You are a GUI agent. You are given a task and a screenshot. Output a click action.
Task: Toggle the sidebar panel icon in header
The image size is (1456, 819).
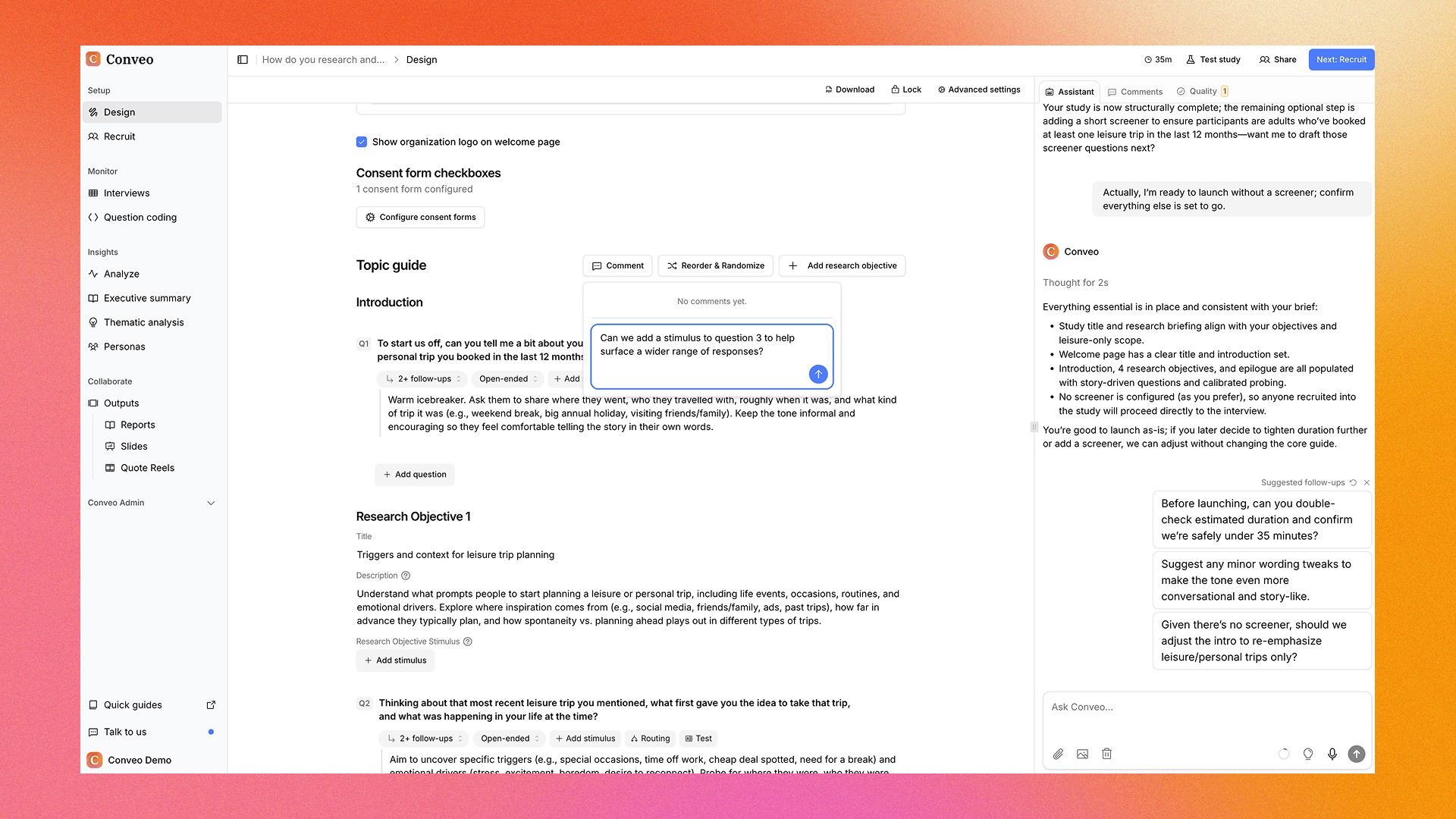click(243, 60)
